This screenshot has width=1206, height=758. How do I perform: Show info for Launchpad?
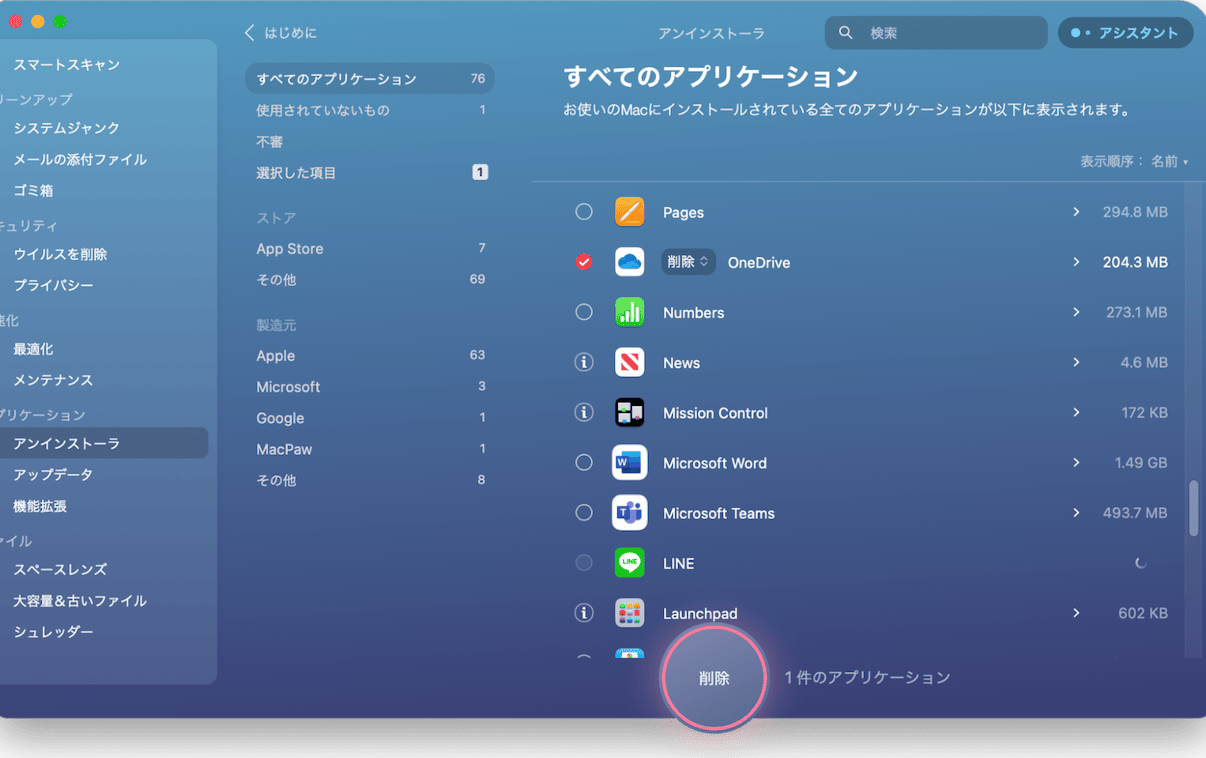tap(584, 612)
